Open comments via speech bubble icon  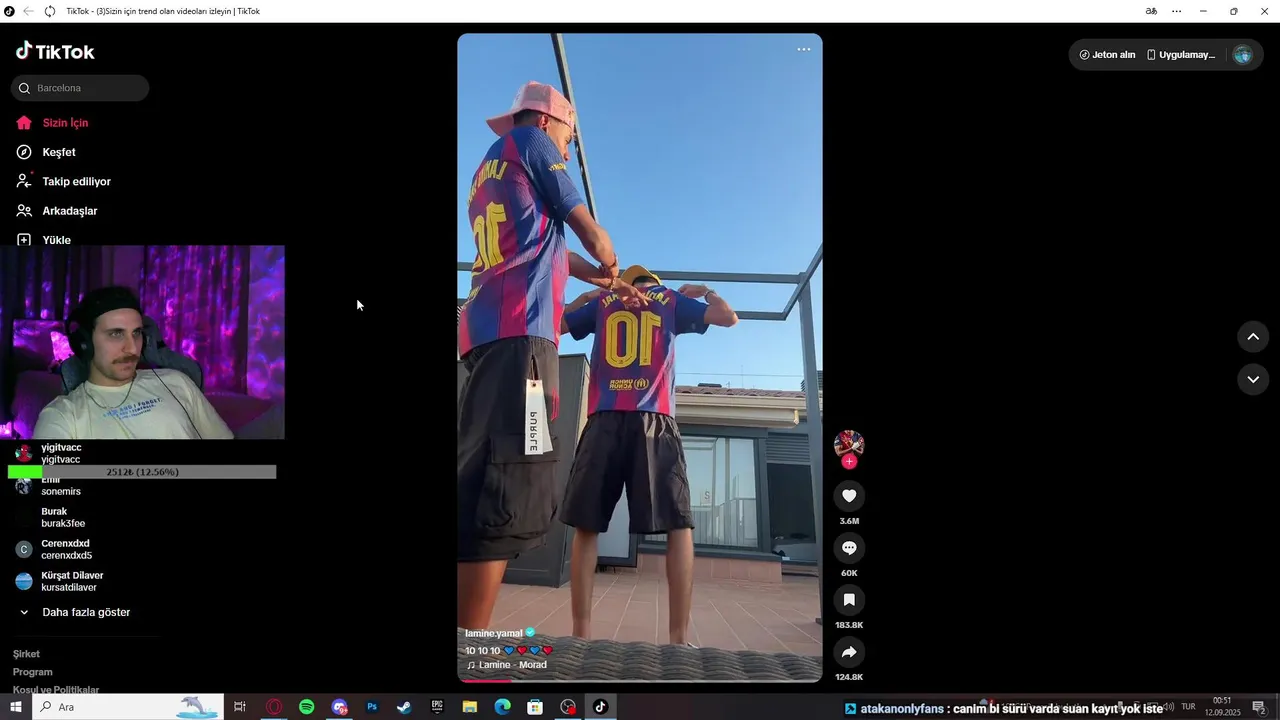coord(849,548)
